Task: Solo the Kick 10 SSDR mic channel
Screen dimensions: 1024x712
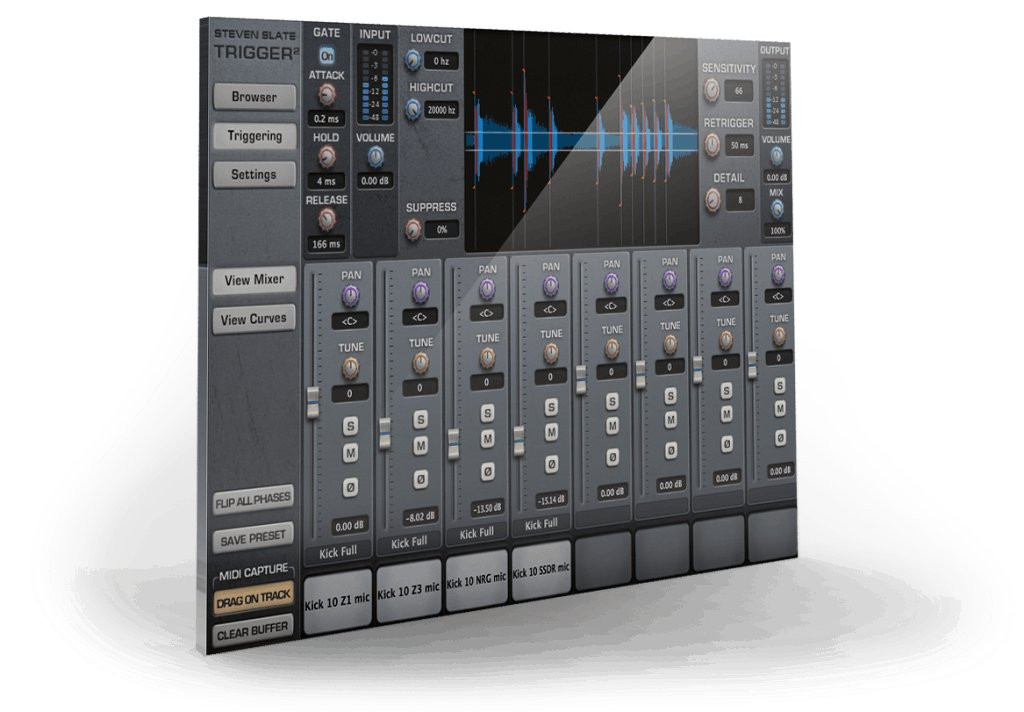Action: point(551,407)
